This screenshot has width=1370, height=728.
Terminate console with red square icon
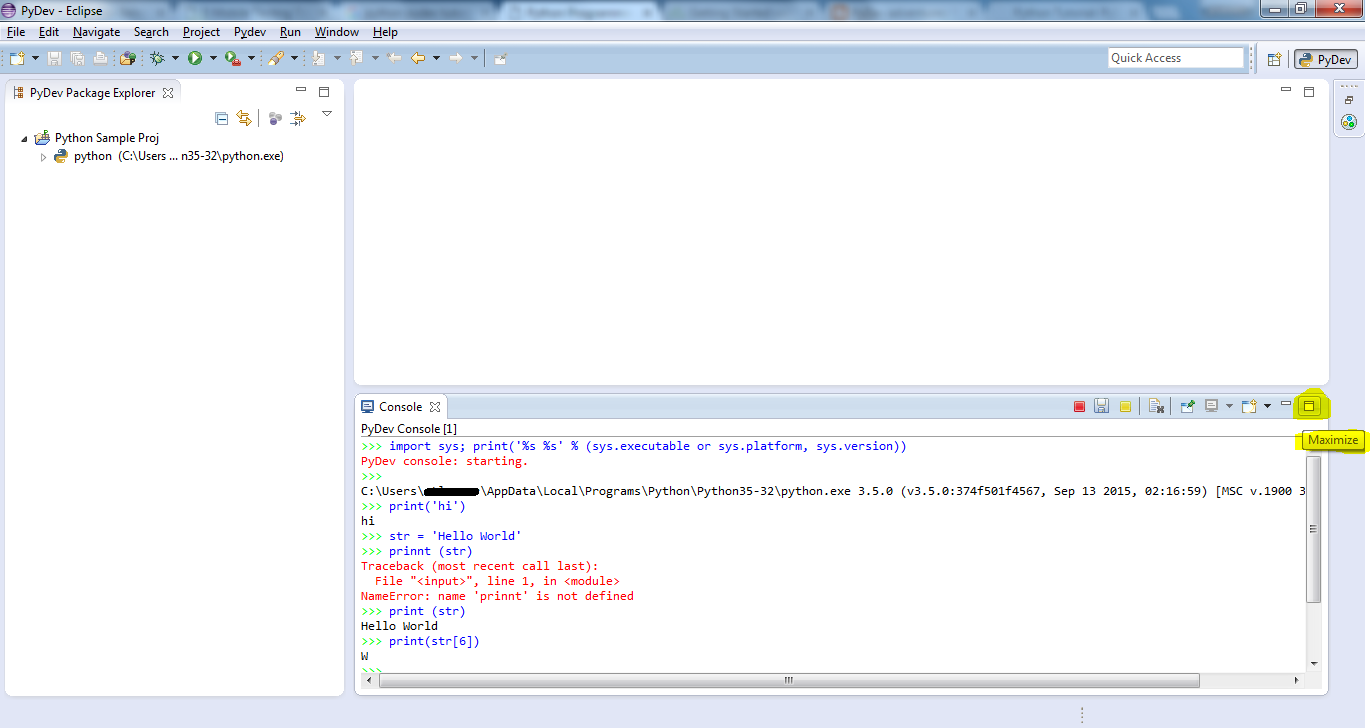pos(1079,406)
